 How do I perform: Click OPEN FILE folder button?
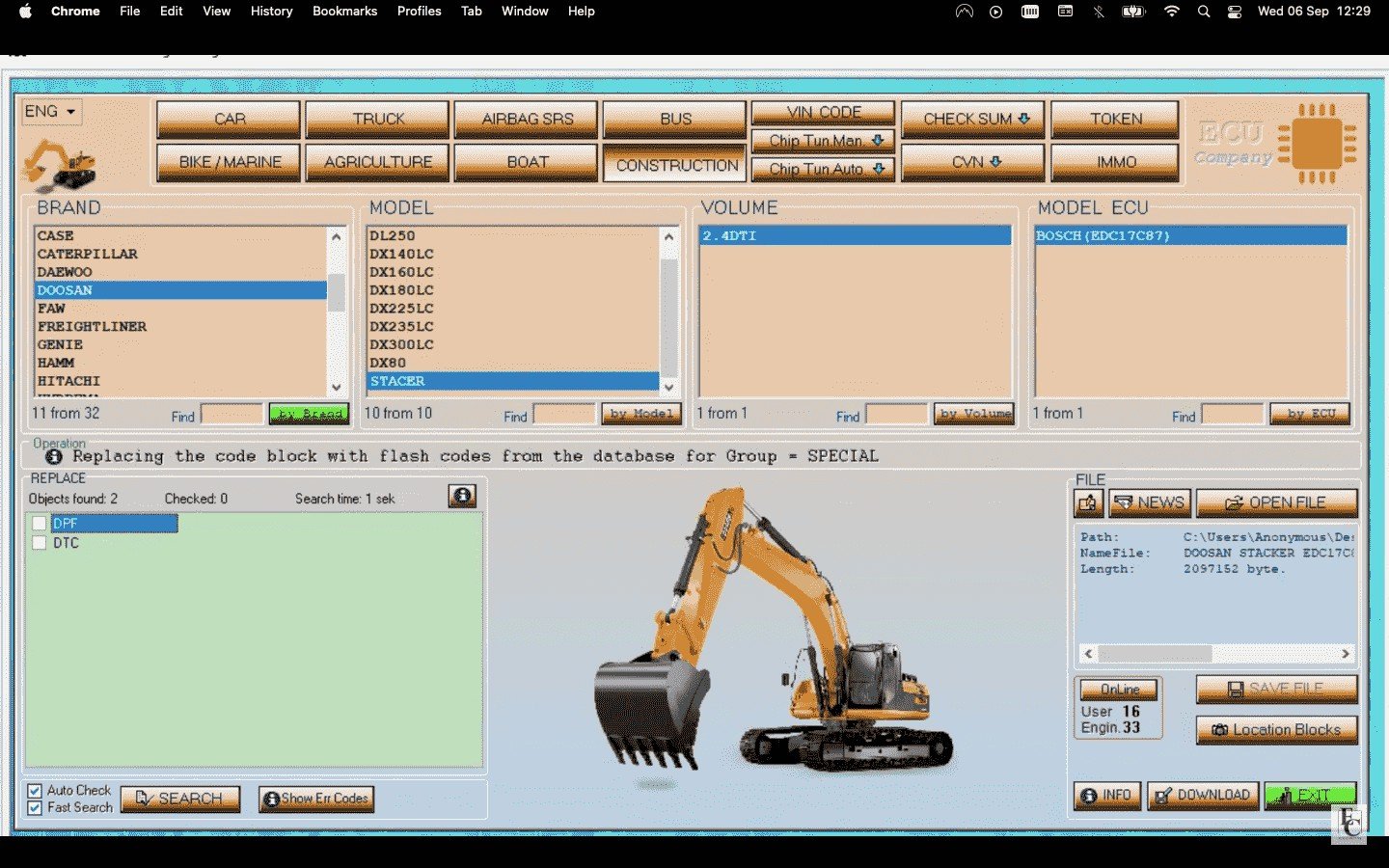point(1275,503)
